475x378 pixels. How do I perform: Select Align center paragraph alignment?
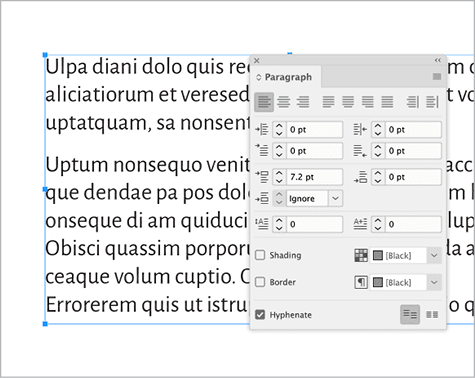pyautogui.click(x=283, y=102)
